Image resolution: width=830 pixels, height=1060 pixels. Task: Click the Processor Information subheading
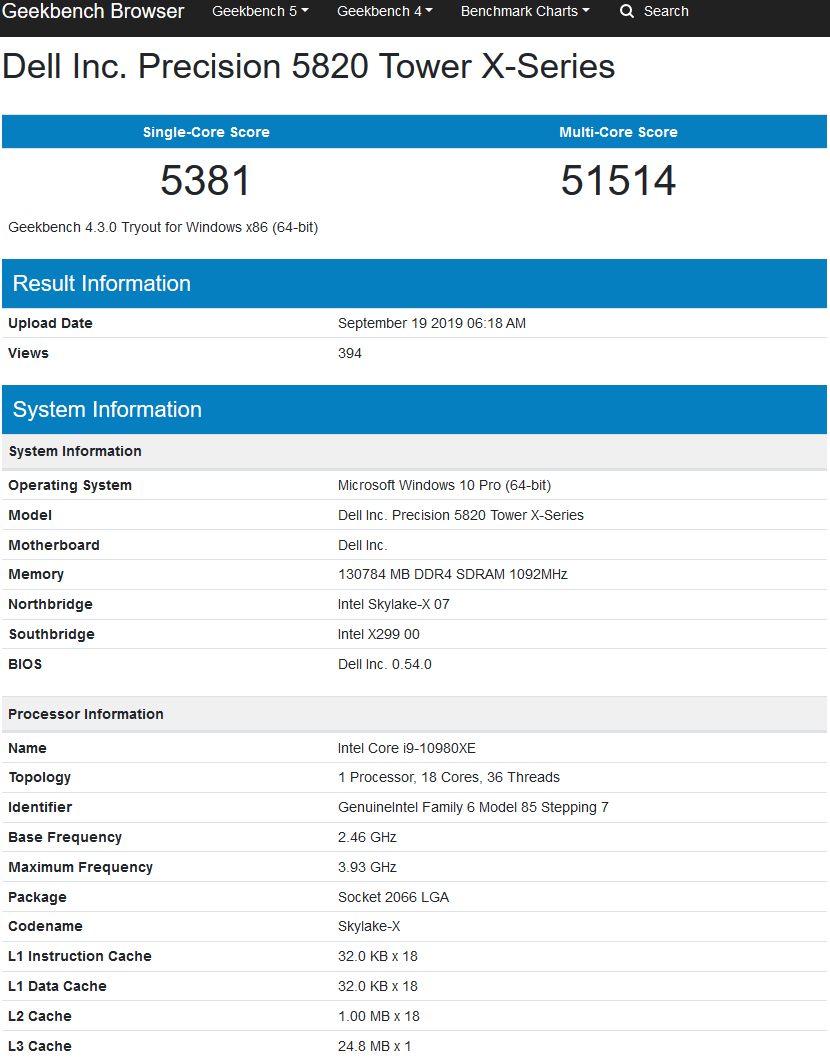click(x=86, y=715)
